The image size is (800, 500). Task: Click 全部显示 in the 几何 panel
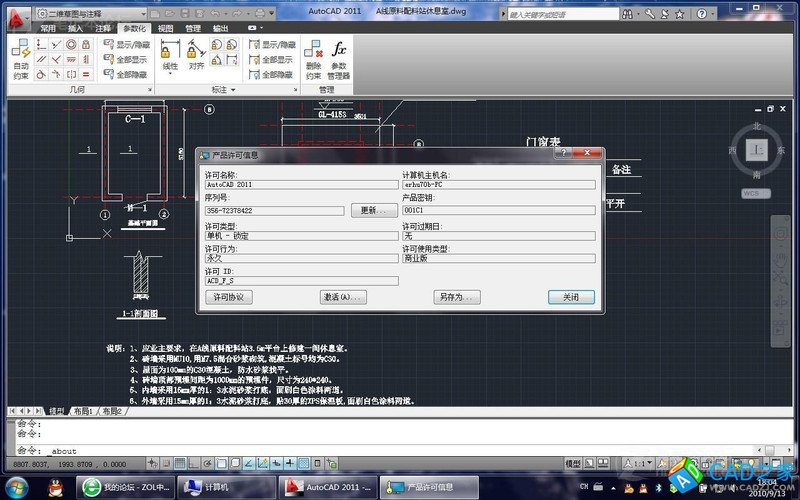[x=126, y=60]
